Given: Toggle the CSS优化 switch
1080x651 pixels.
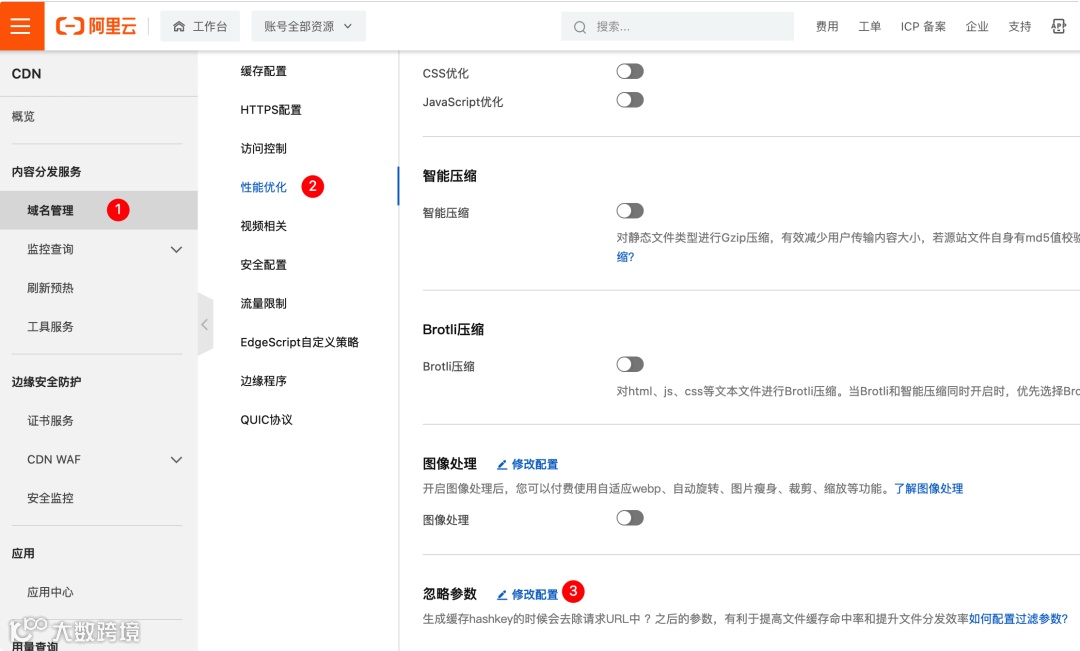Looking at the screenshot, I should (x=630, y=71).
